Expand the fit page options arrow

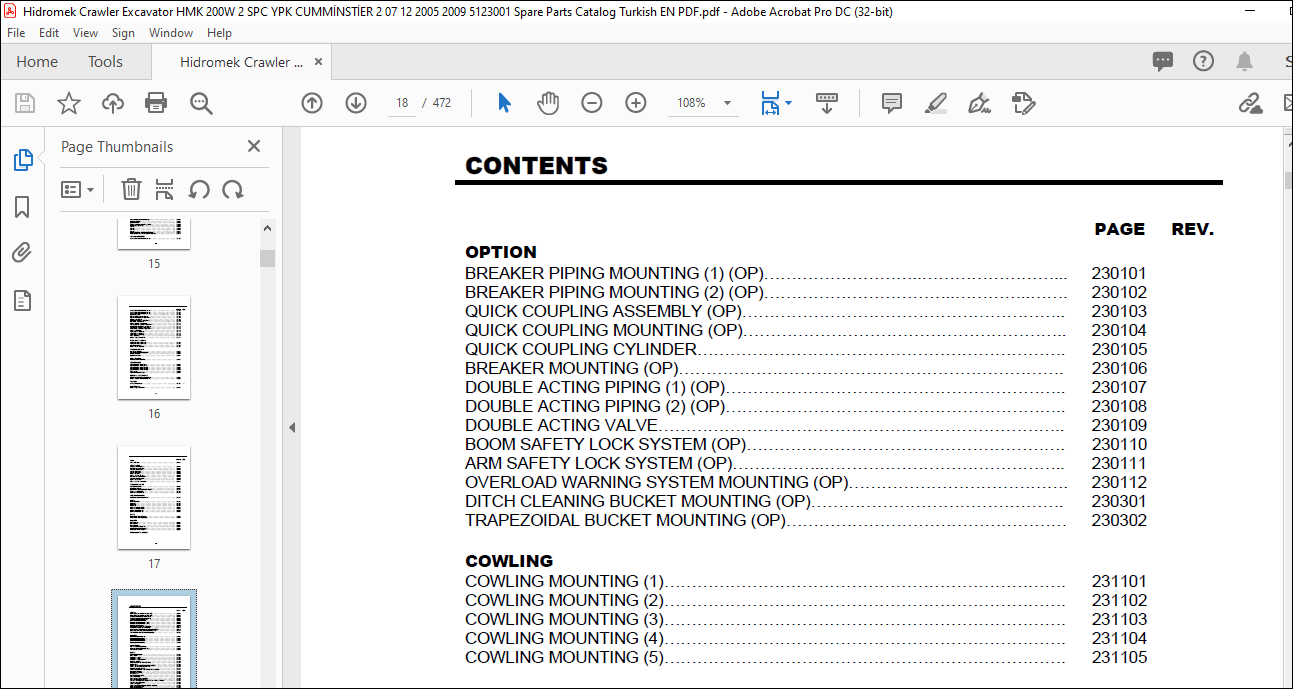click(x=788, y=103)
